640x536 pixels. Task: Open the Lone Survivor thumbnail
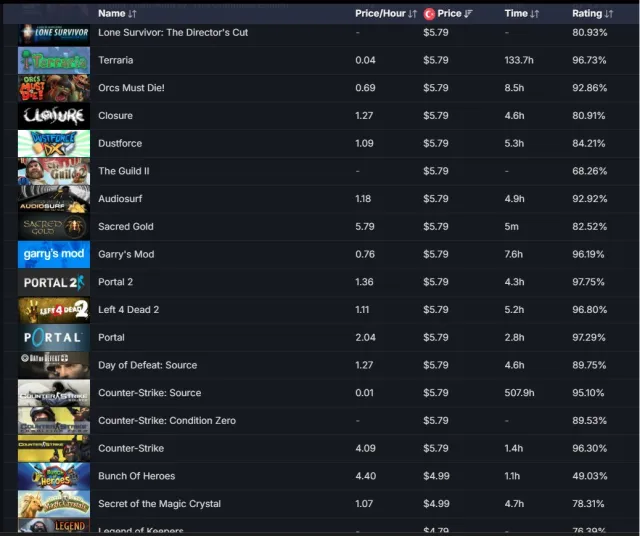tap(54, 34)
